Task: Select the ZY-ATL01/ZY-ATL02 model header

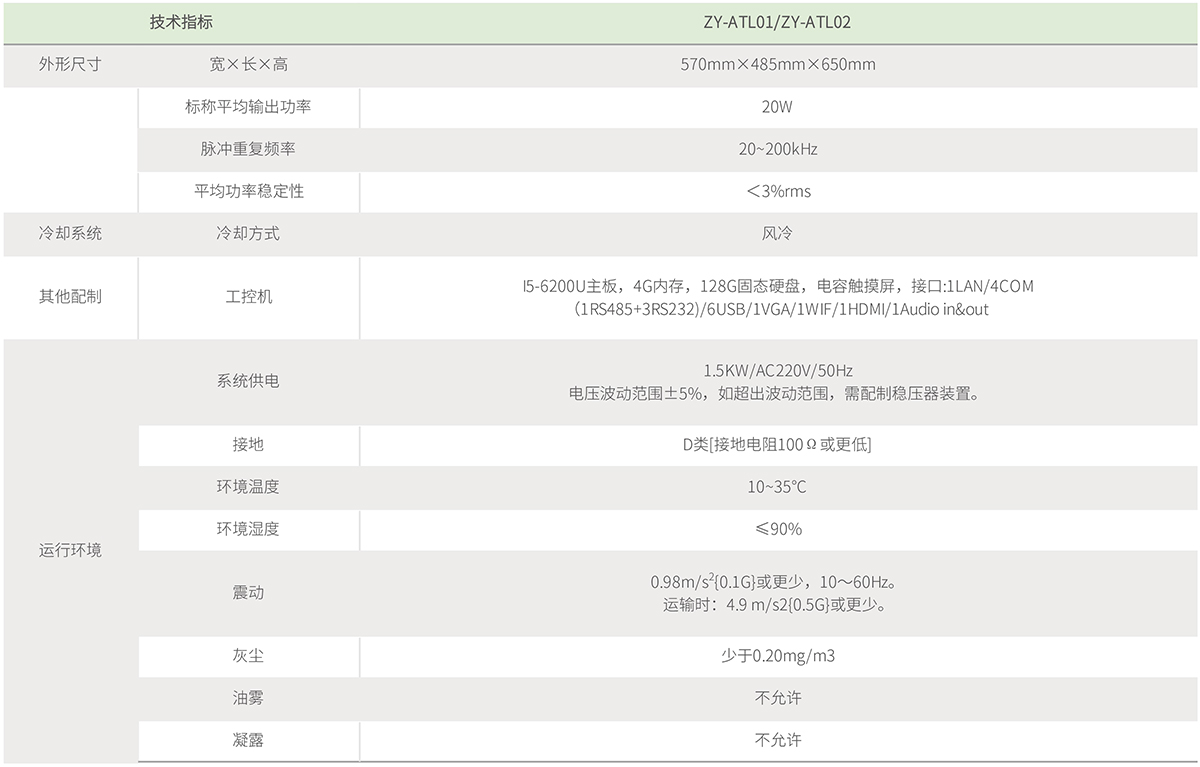Action: pos(778,22)
